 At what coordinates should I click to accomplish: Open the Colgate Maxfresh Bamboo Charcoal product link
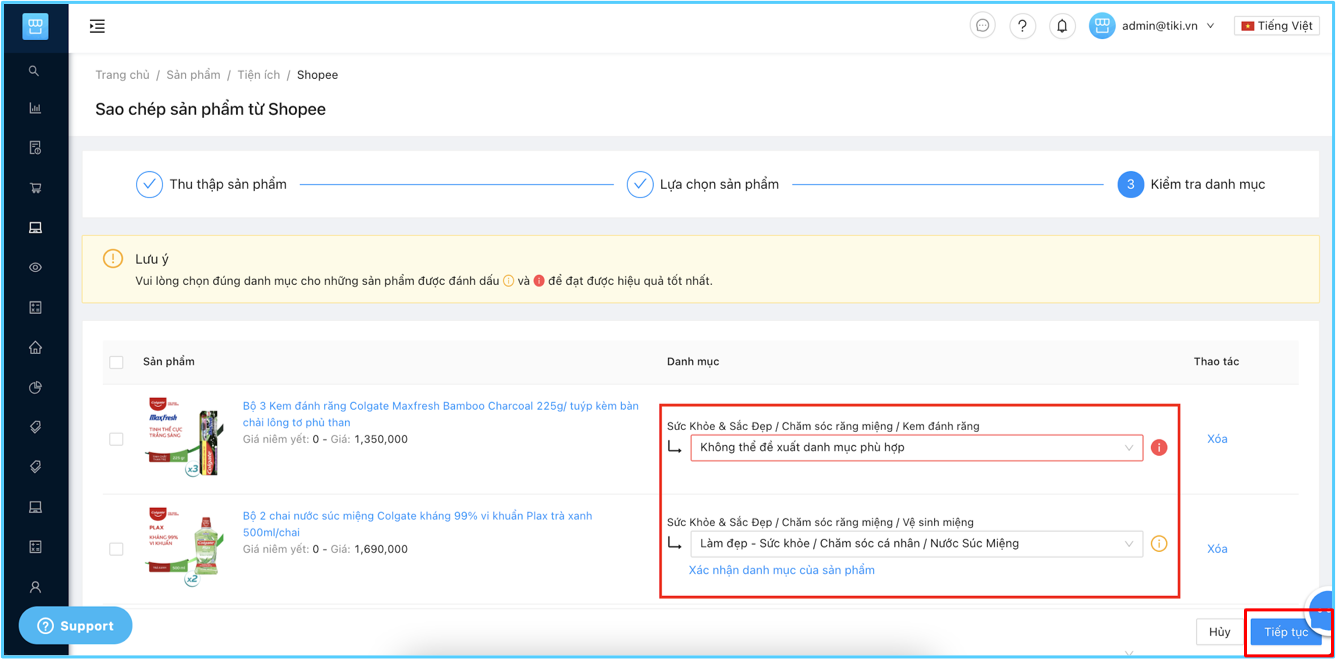click(x=441, y=414)
